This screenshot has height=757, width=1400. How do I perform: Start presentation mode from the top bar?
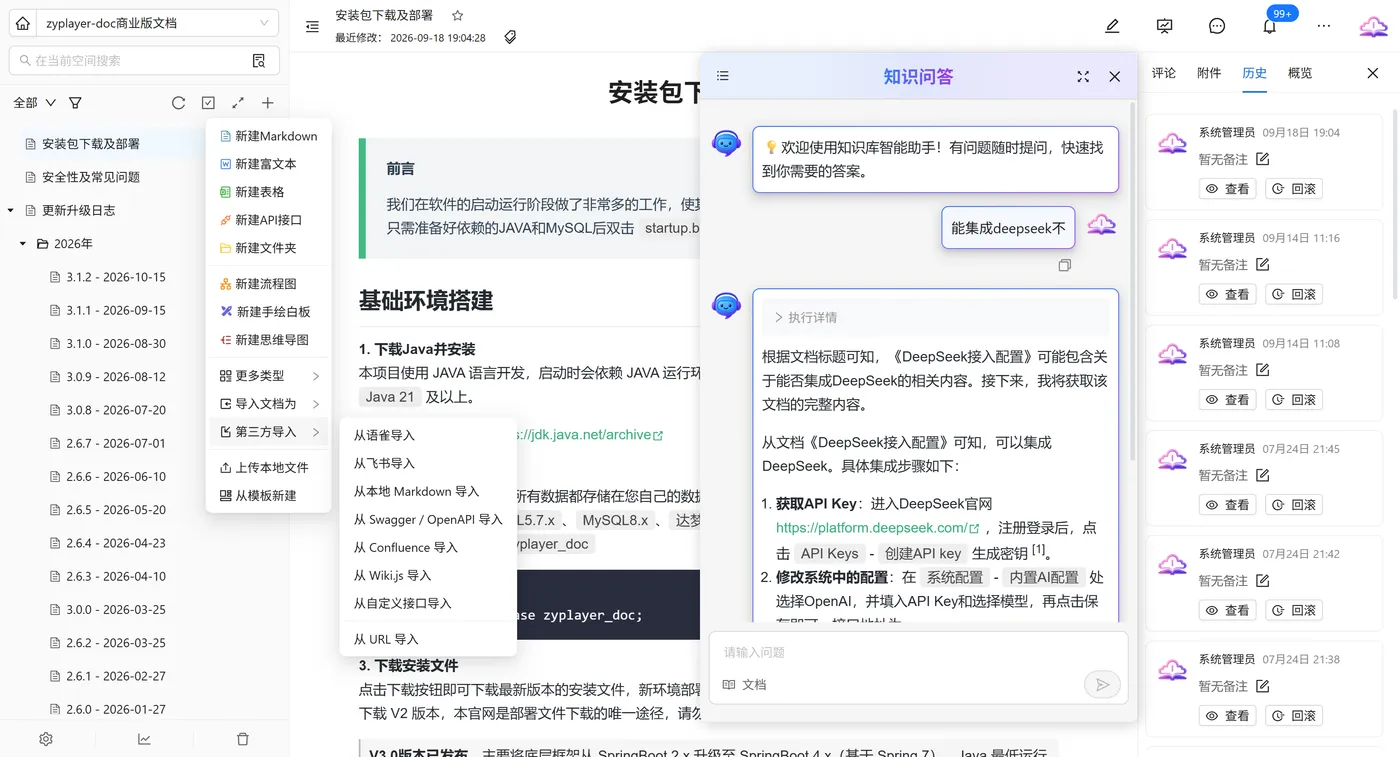point(1164,26)
